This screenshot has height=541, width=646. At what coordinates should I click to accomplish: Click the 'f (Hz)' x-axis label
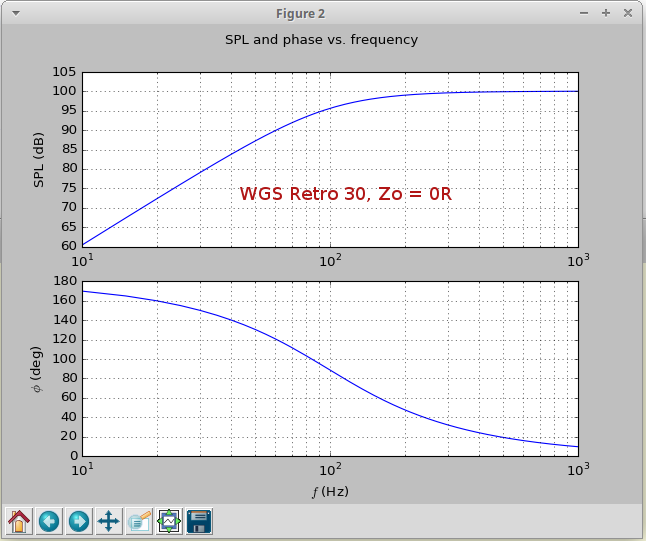point(330,492)
